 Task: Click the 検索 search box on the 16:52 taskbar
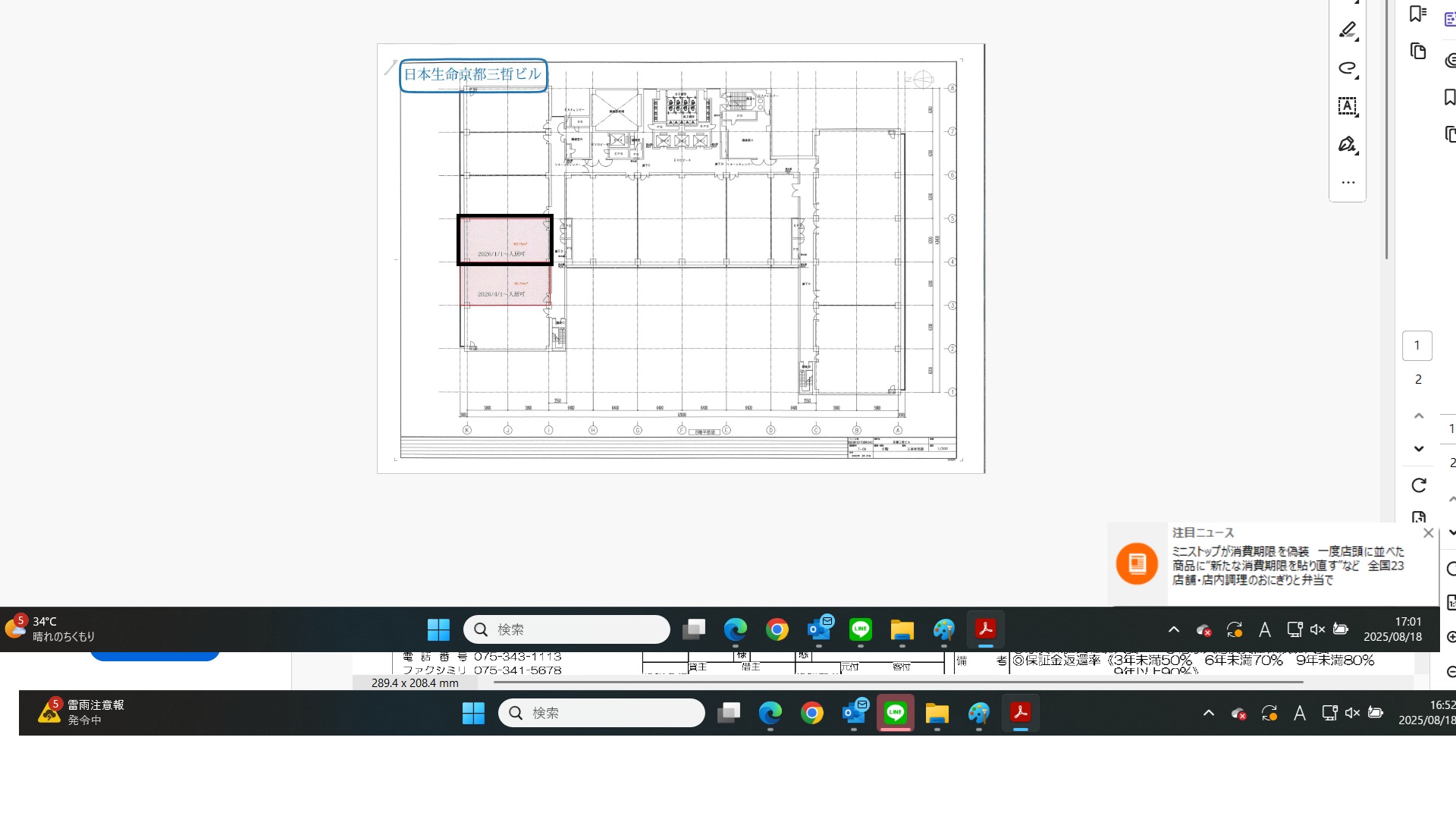601,713
